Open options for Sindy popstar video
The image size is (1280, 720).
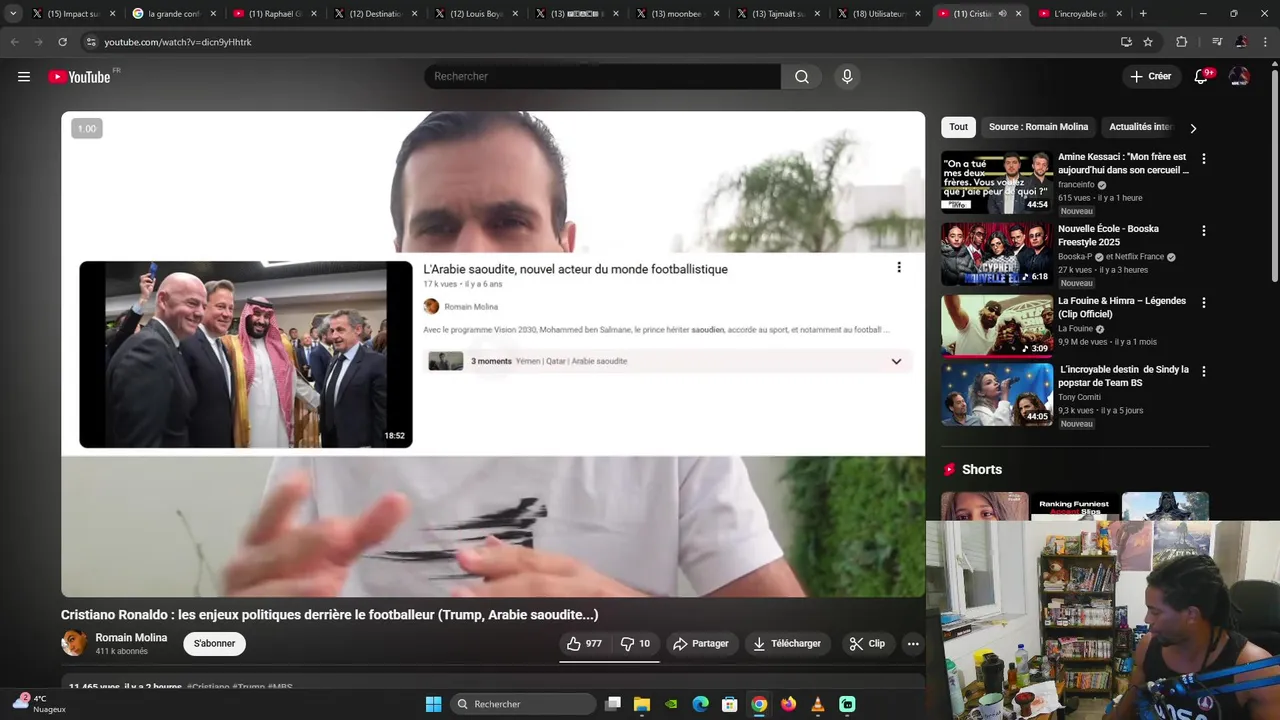tap(1203, 371)
